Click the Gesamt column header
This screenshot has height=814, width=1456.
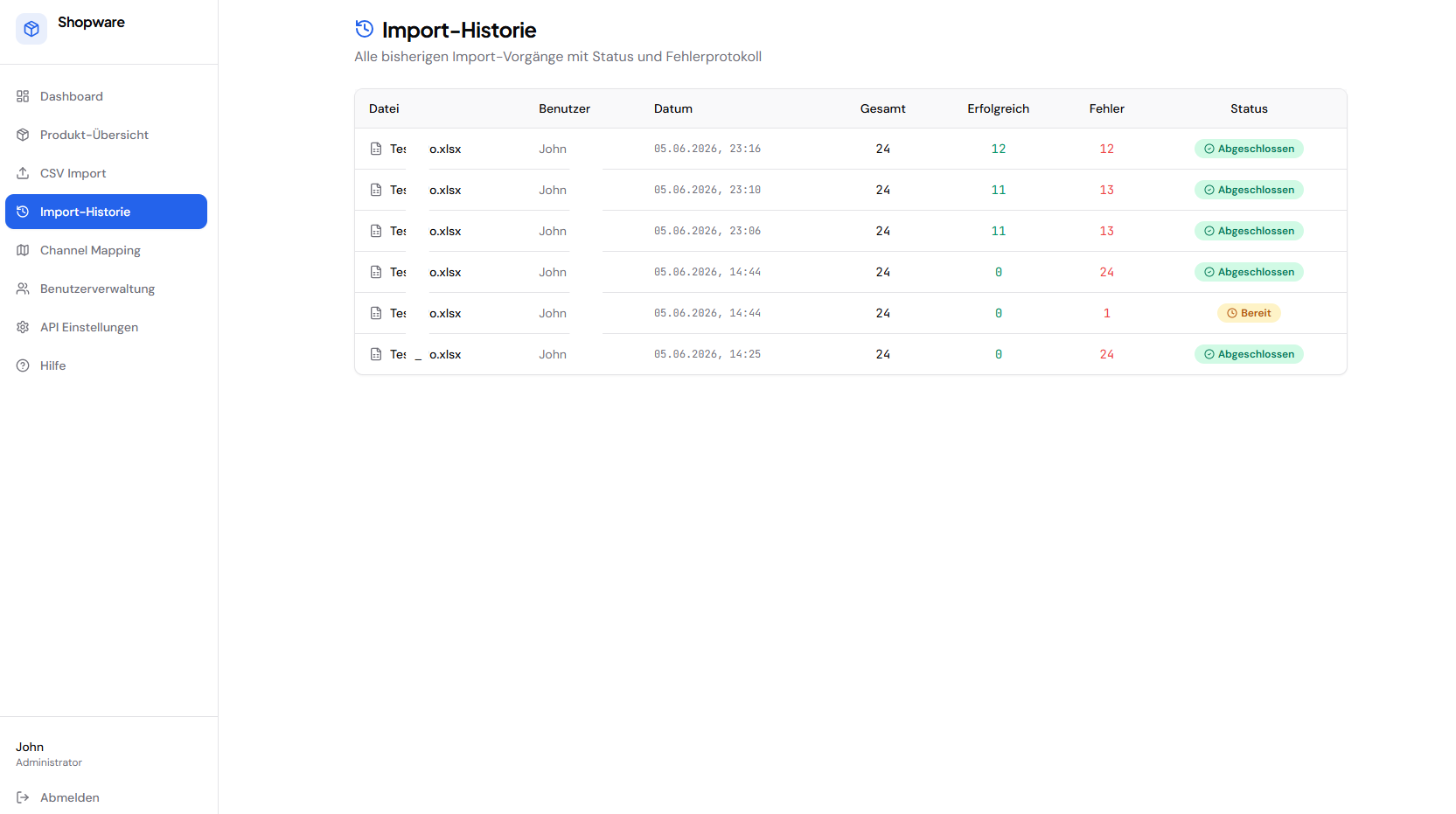point(882,108)
